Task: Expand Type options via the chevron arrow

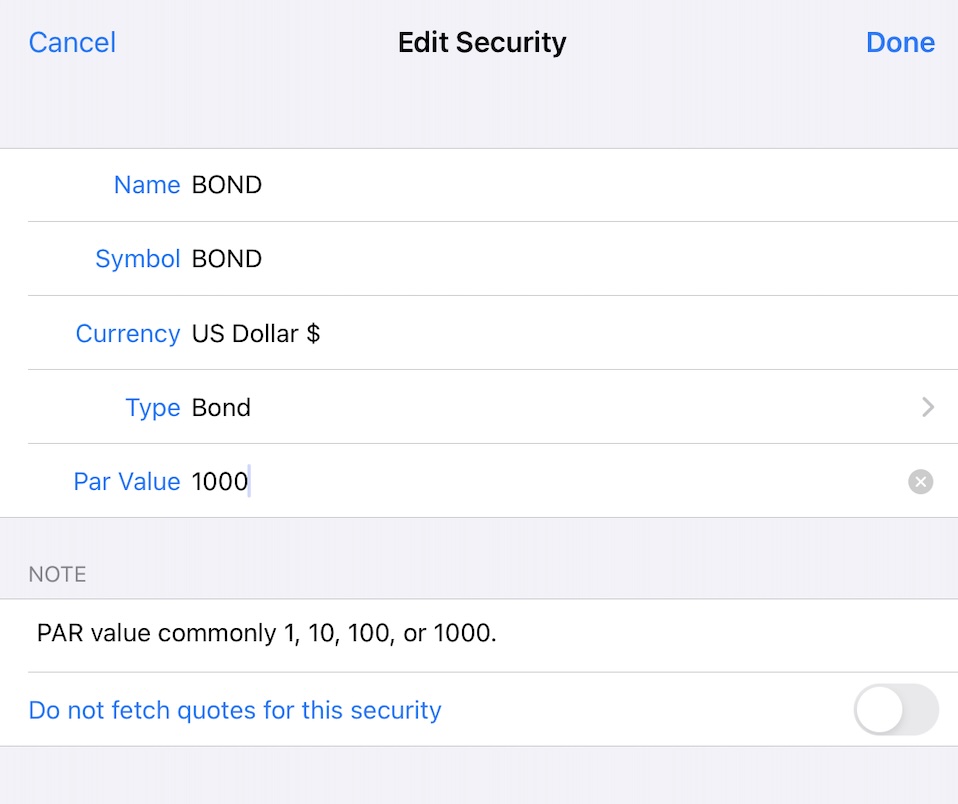Action: 928,407
